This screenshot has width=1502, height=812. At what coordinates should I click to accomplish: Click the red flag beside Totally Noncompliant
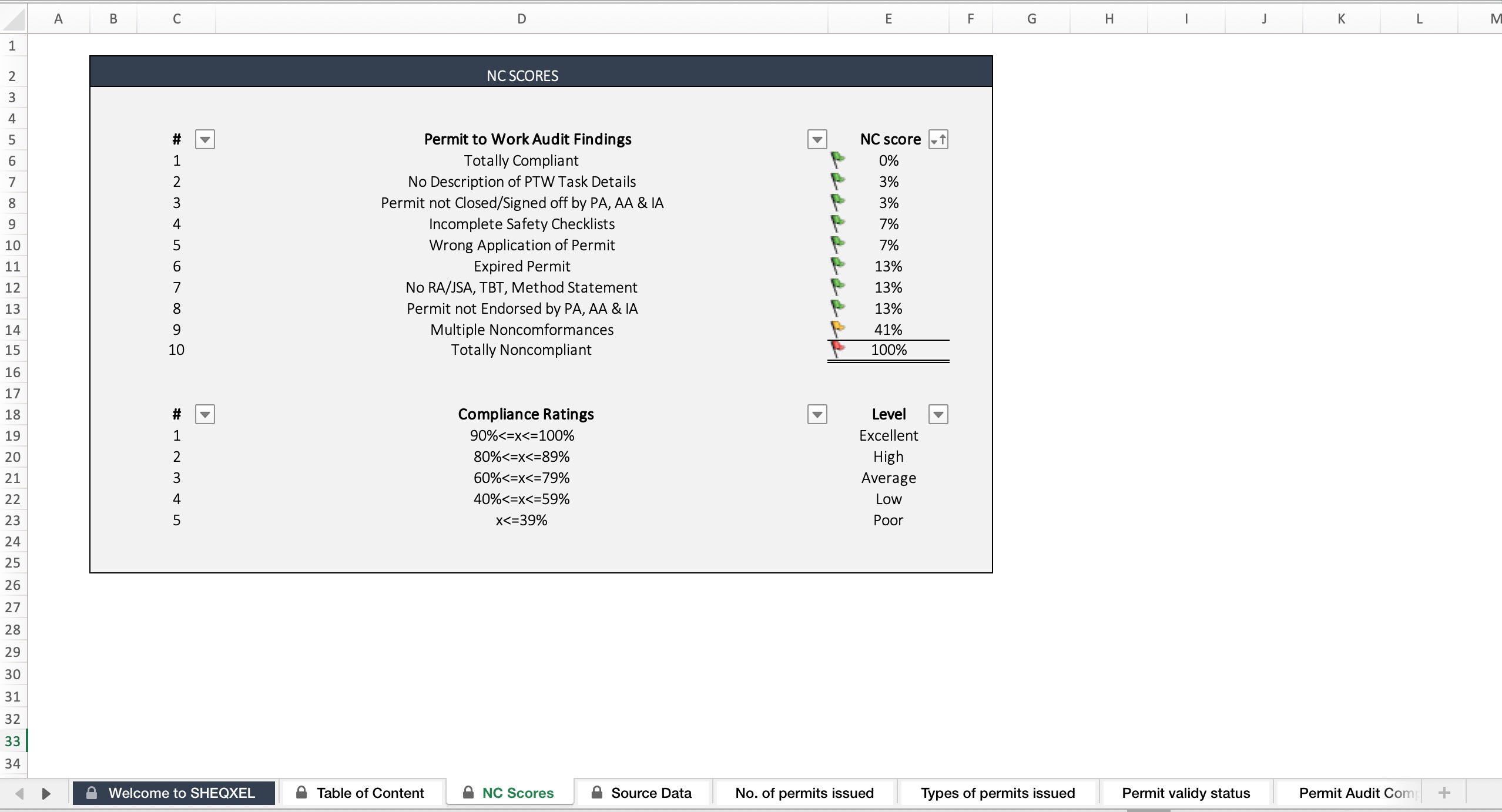[837, 349]
